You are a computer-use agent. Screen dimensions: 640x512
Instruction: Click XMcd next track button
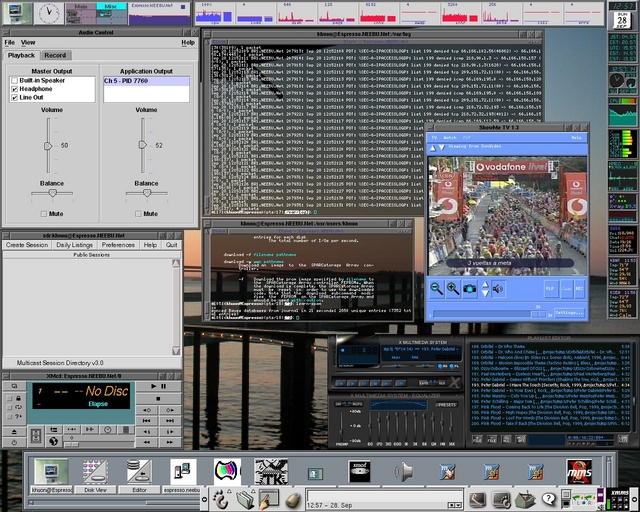click(x=170, y=421)
